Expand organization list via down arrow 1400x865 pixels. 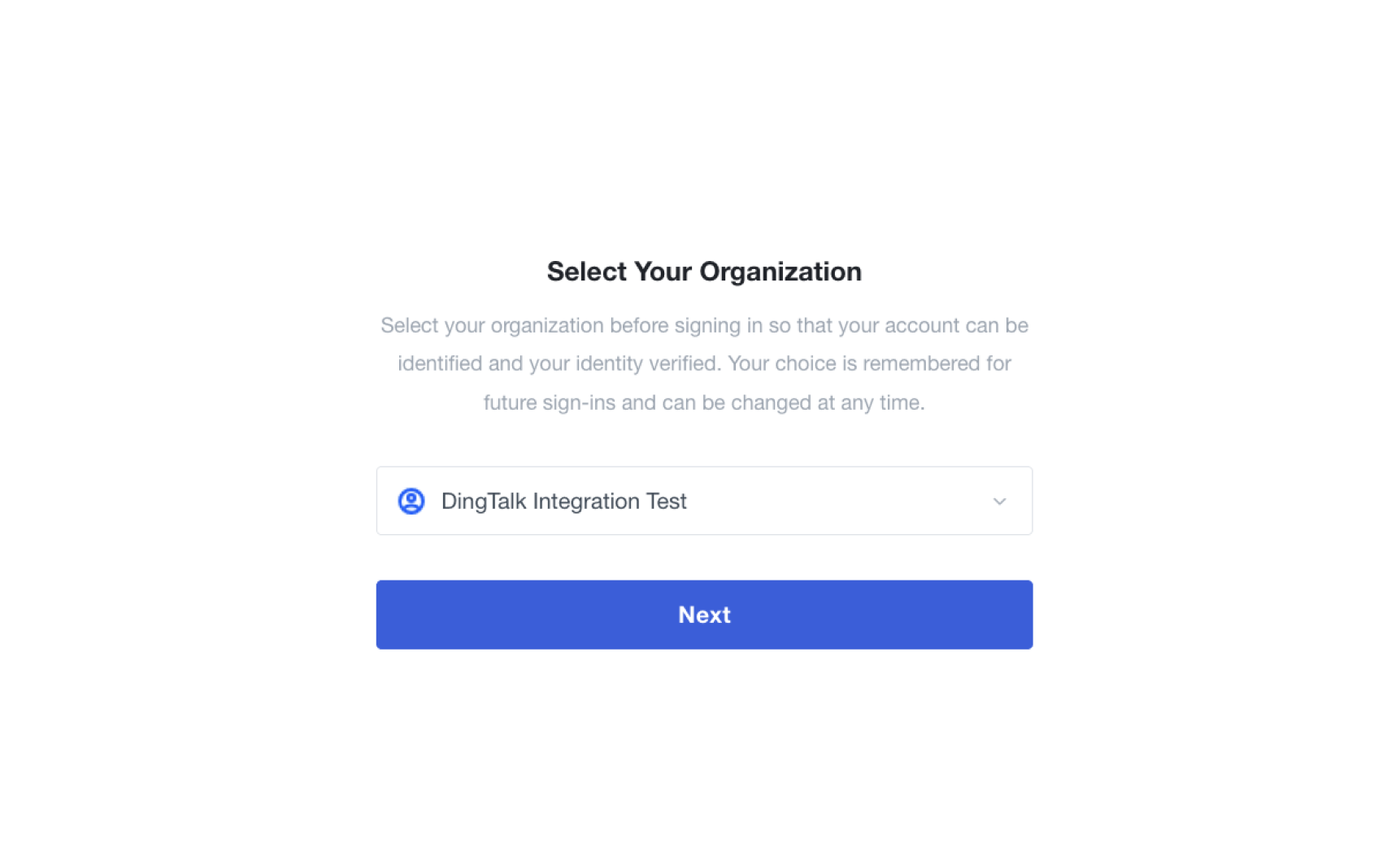pyautogui.click(x=999, y=502)
